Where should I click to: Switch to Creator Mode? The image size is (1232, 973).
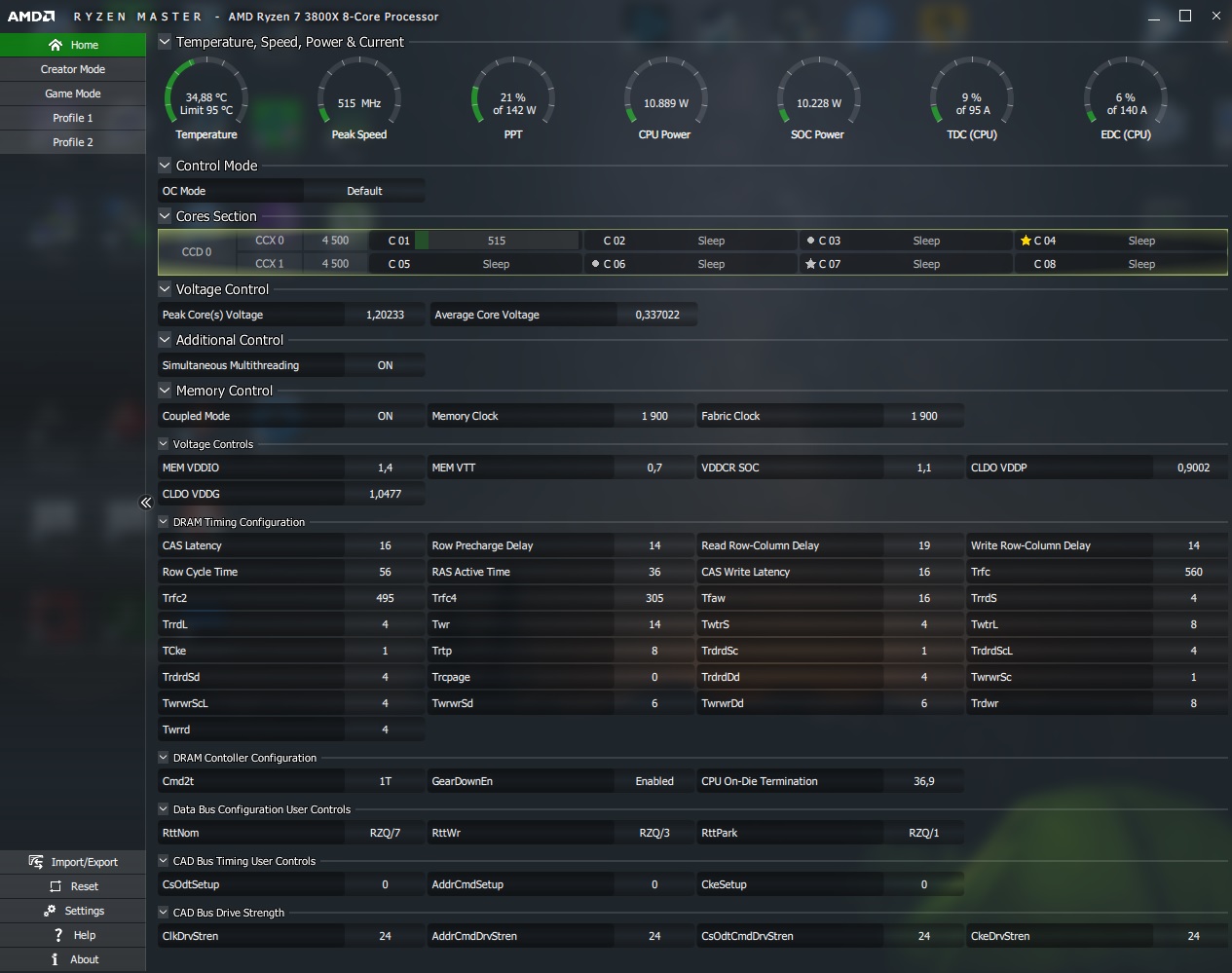(x=73, y=69)
